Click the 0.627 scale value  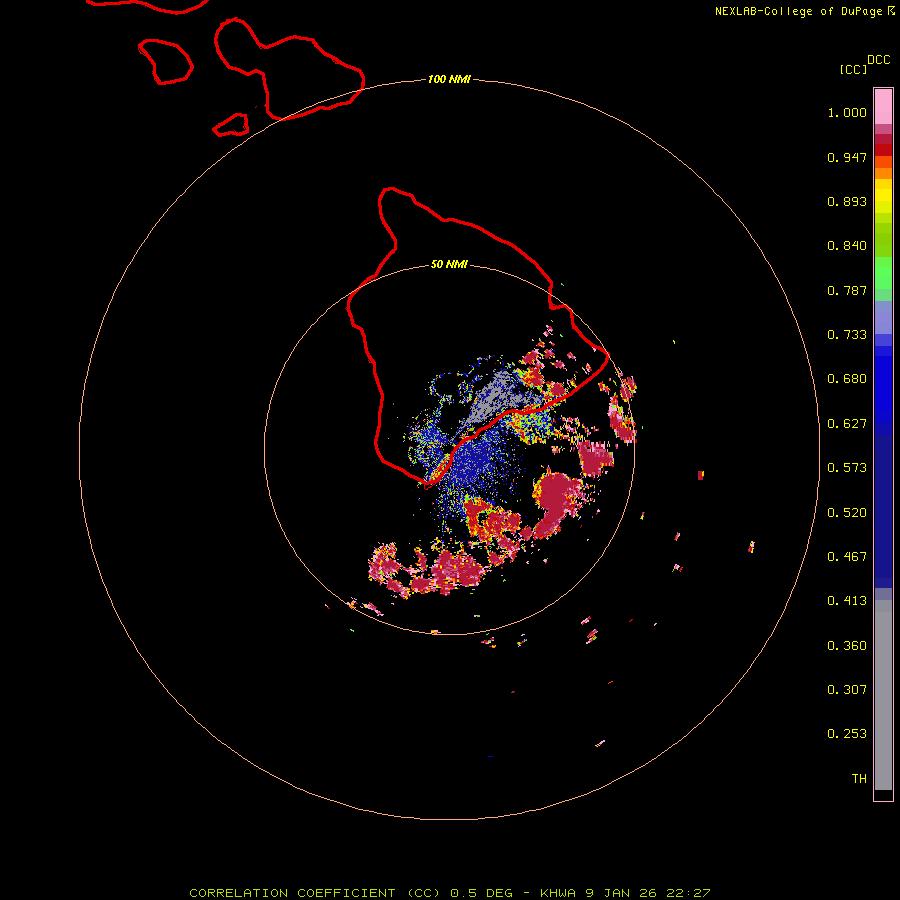847,424
